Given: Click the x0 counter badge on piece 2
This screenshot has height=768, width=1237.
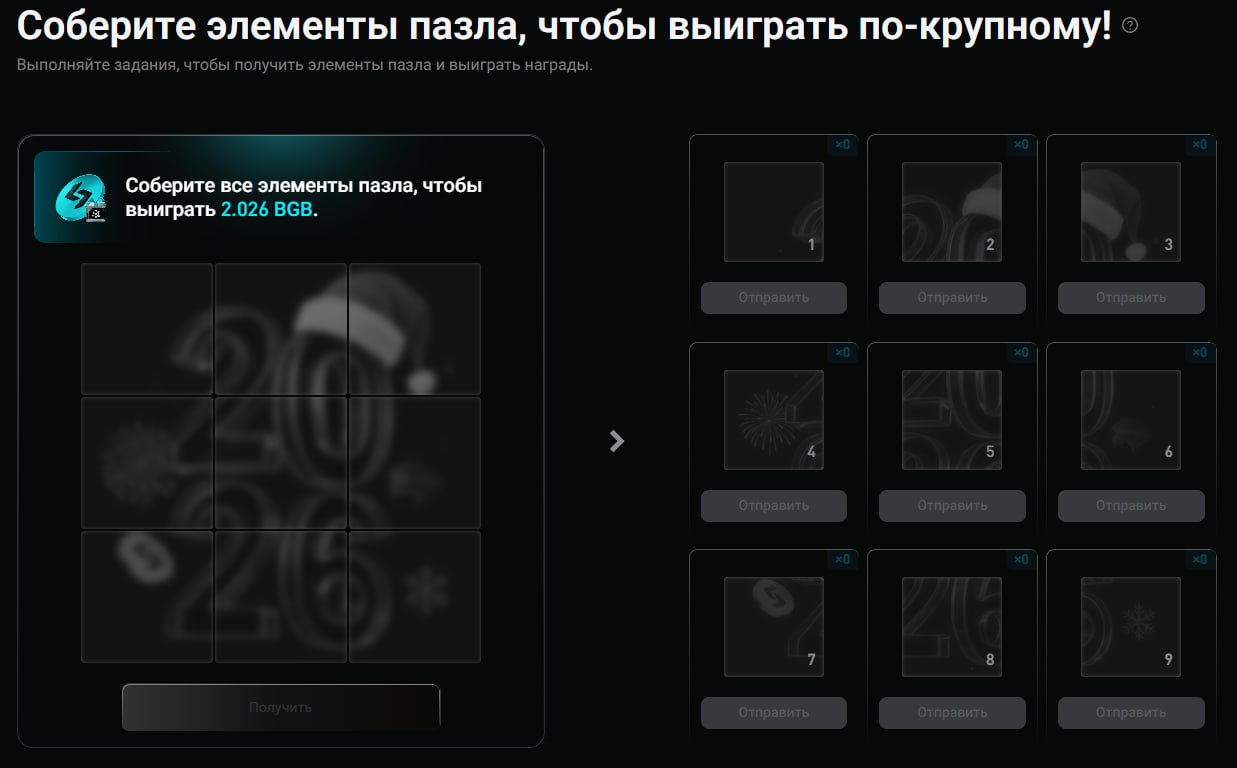Looking at the screenshot, I should [1021, 145].
